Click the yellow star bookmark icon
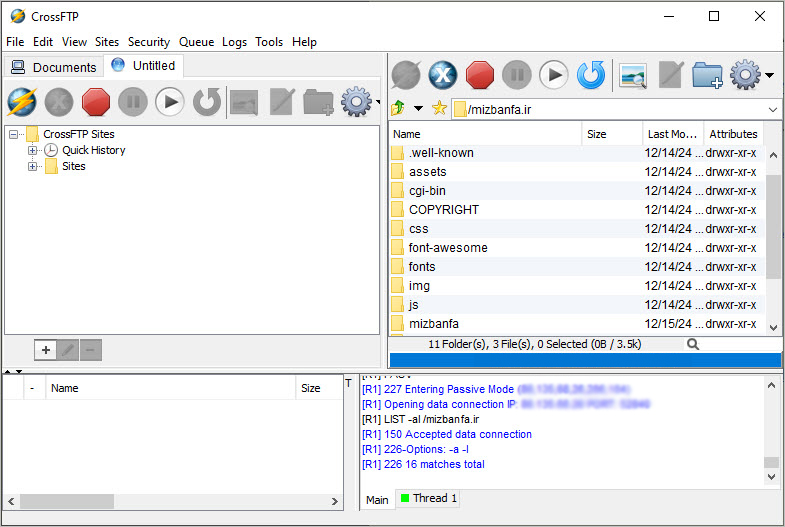Viewport: 785px width, 527px height. point(439,108)
